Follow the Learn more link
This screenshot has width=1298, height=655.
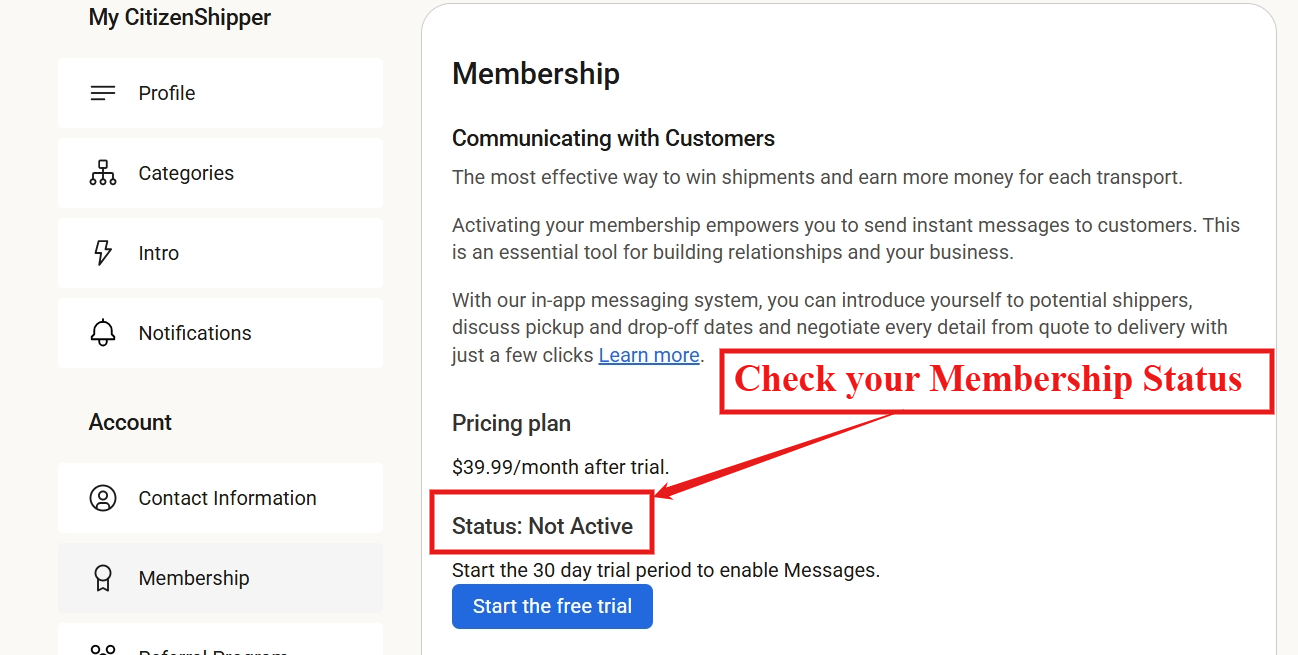649,355
